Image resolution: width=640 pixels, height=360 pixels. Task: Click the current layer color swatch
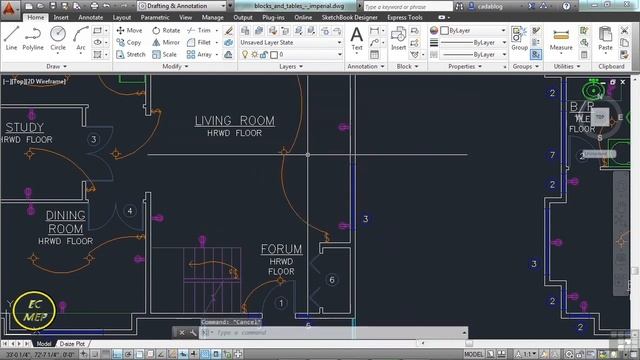pyautogui.click(x=274, y=54)
